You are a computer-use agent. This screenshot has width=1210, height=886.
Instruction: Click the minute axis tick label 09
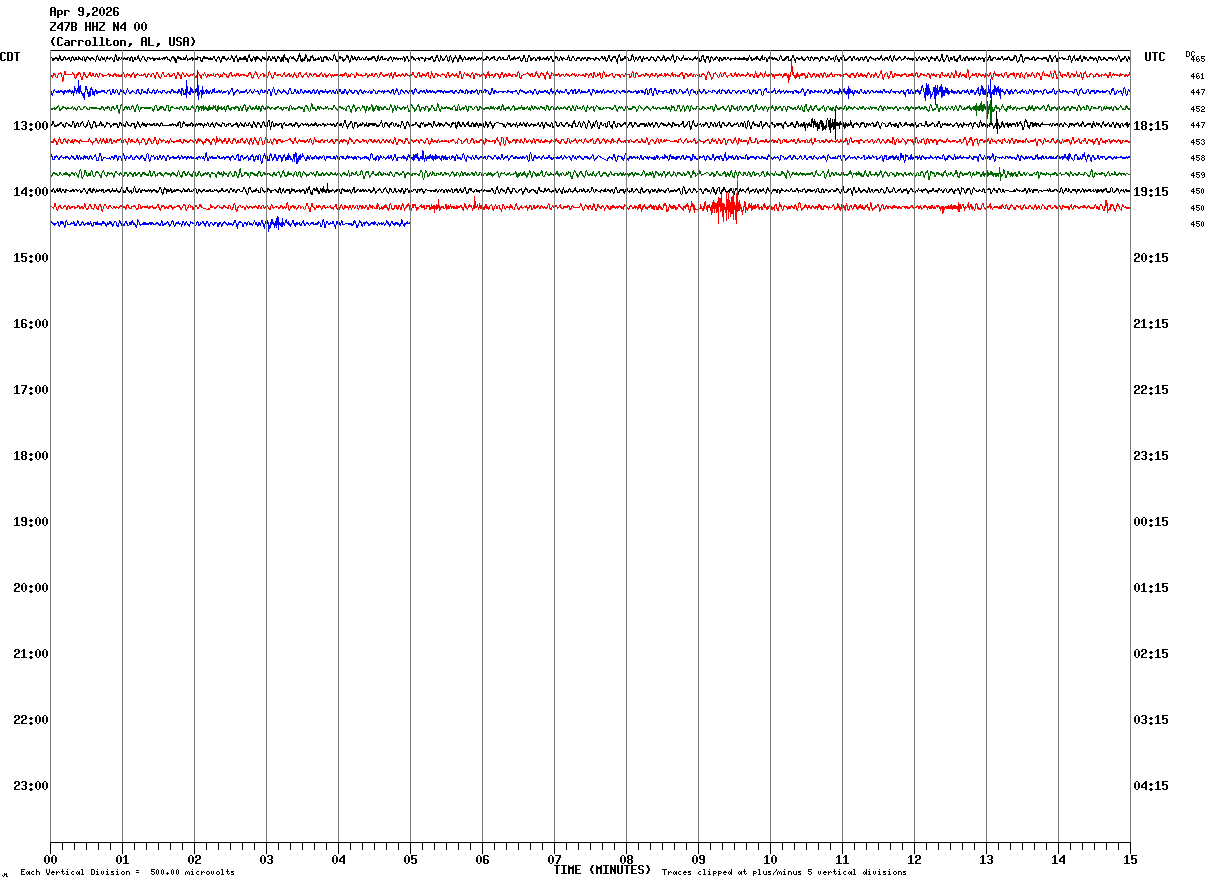(698, 859)
